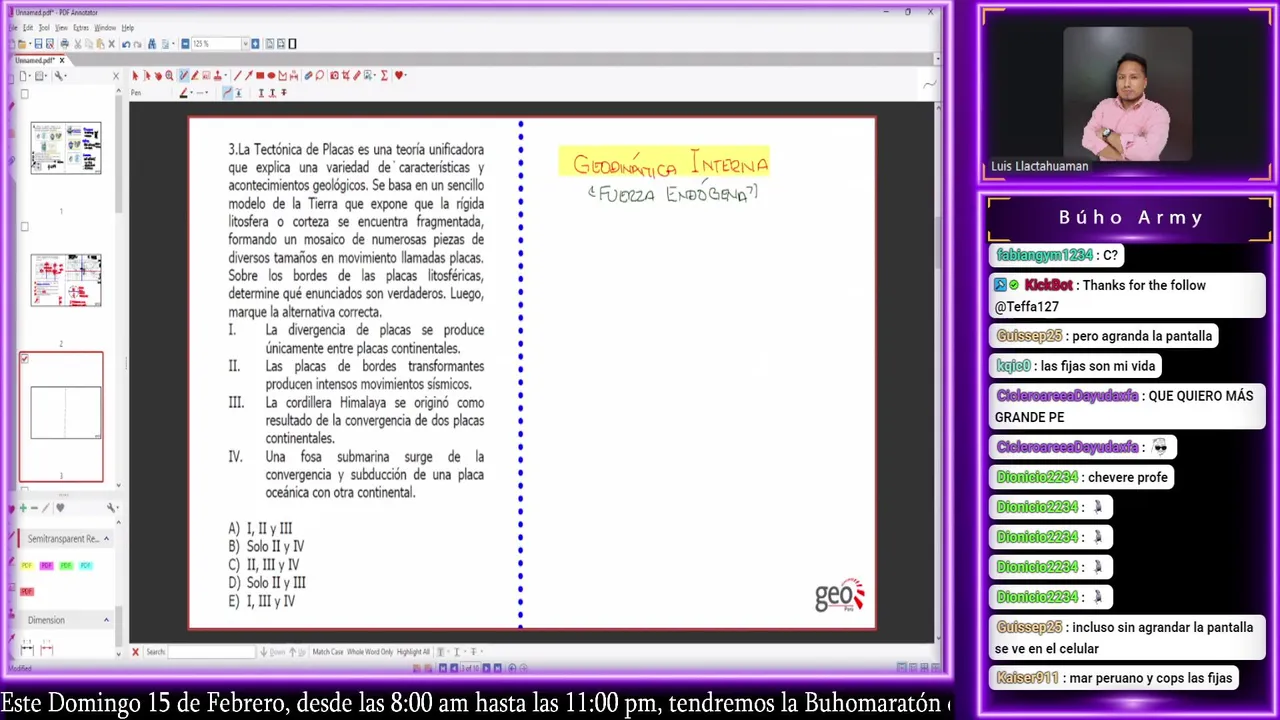This screenshot has height=720, width=1280.
Task: Select the Marker highlighter tool
Action: (x=195, y=76)
